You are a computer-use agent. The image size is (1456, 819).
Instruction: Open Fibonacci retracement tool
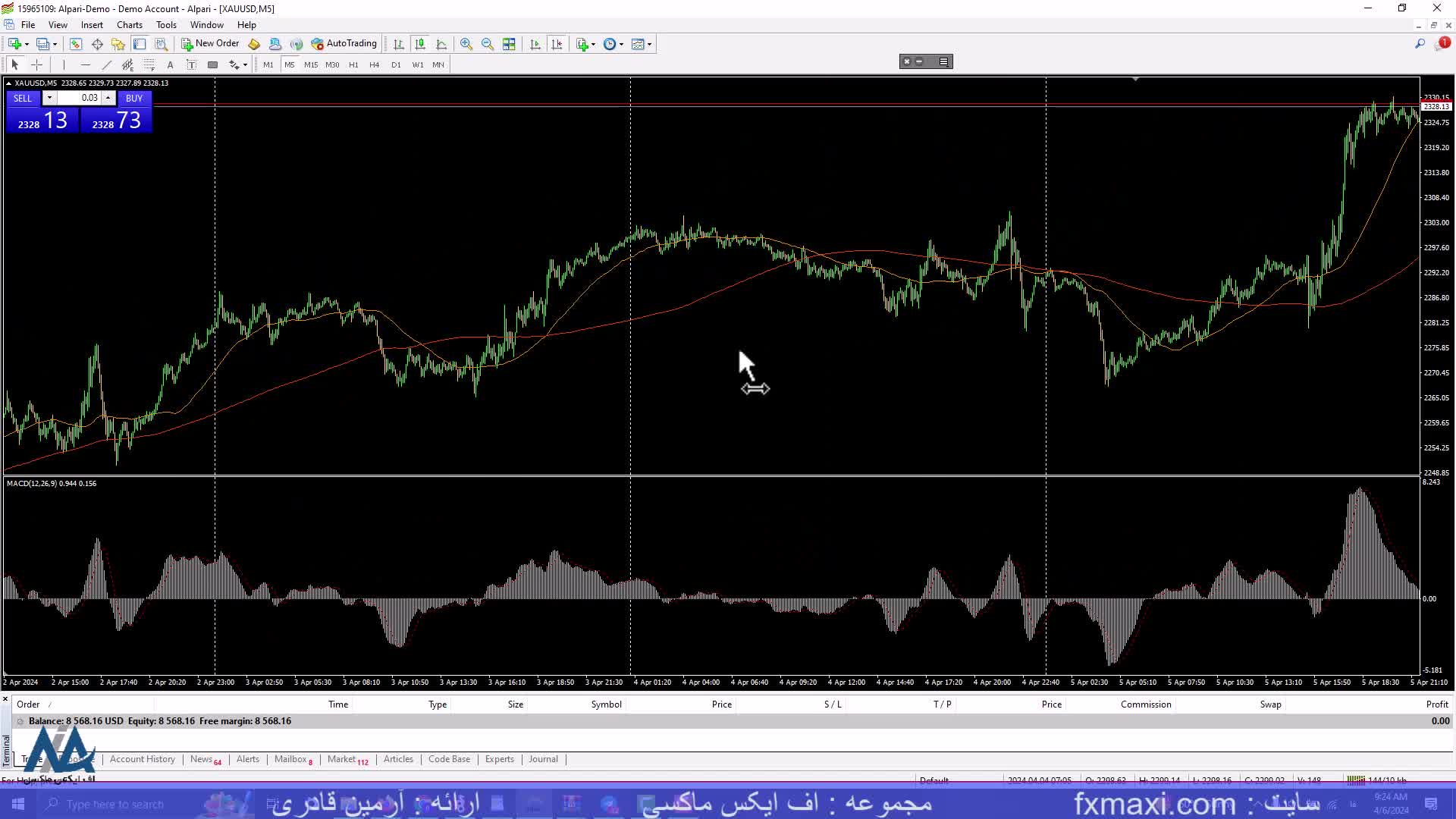[149, 65]
